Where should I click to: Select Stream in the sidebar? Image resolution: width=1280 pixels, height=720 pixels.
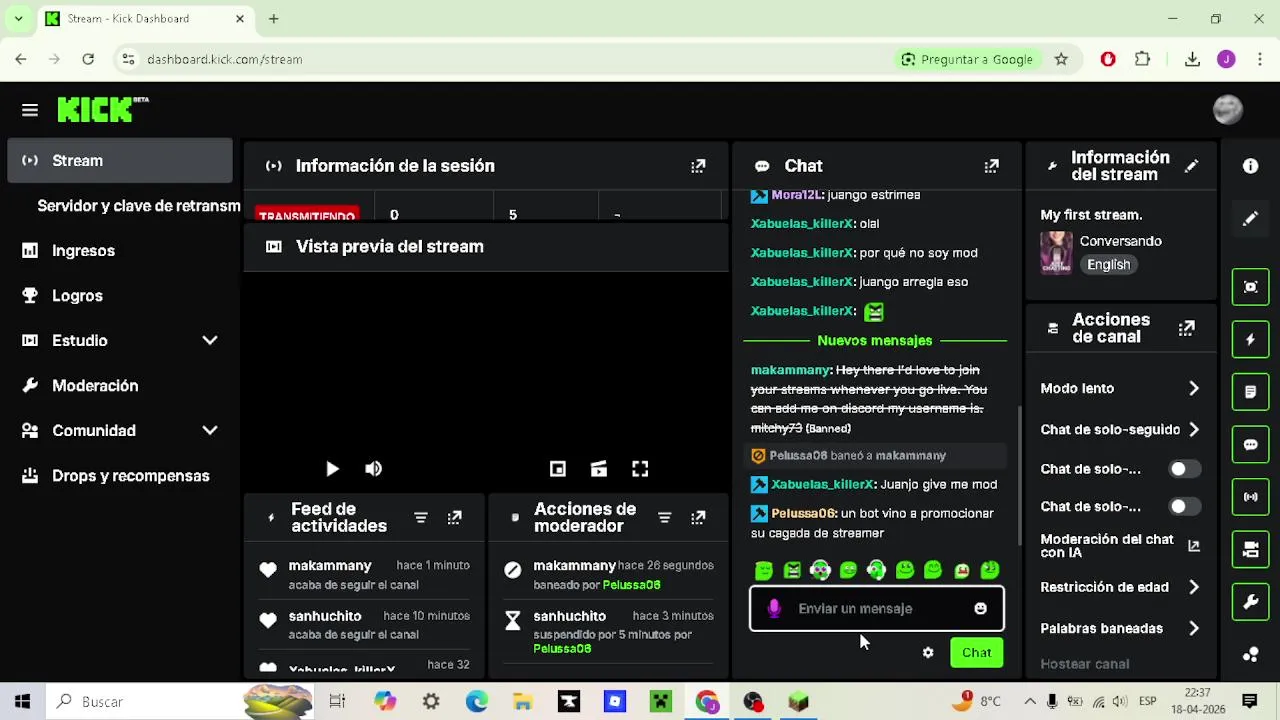(120, 160)
